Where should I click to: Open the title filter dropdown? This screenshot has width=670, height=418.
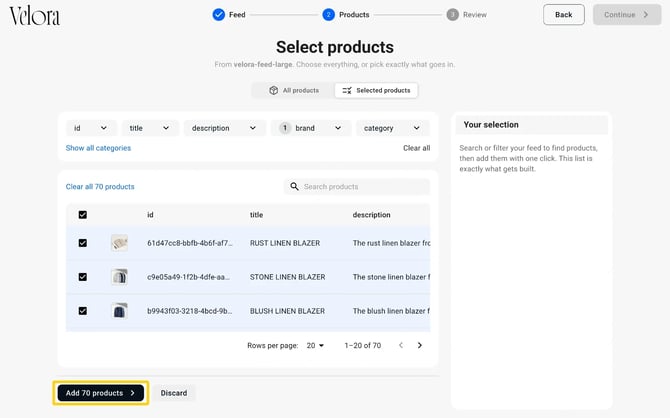150,128
